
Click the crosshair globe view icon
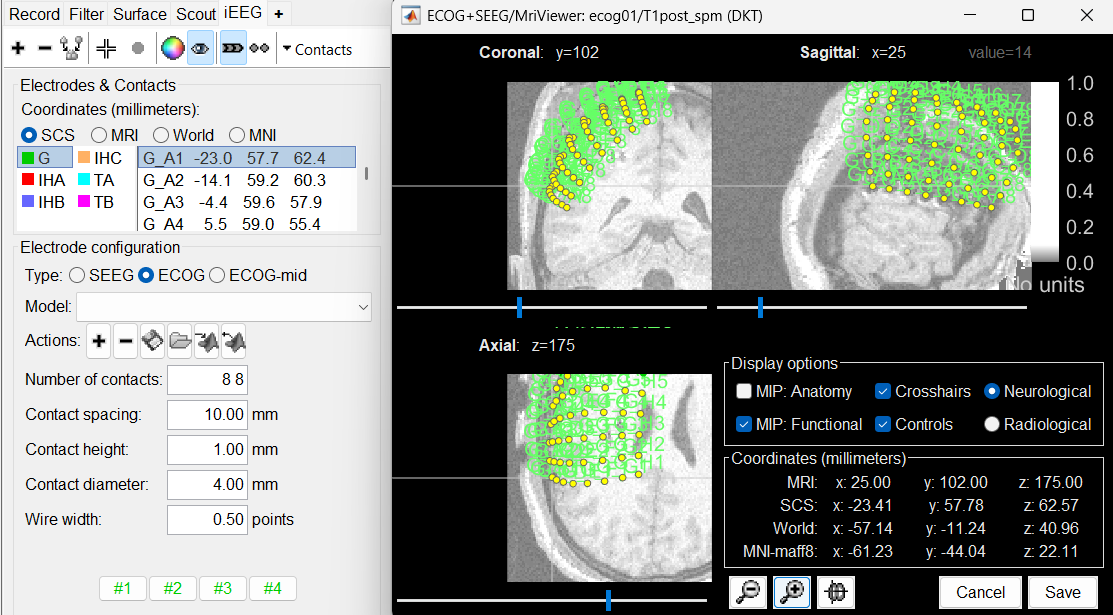click(836, 592)
